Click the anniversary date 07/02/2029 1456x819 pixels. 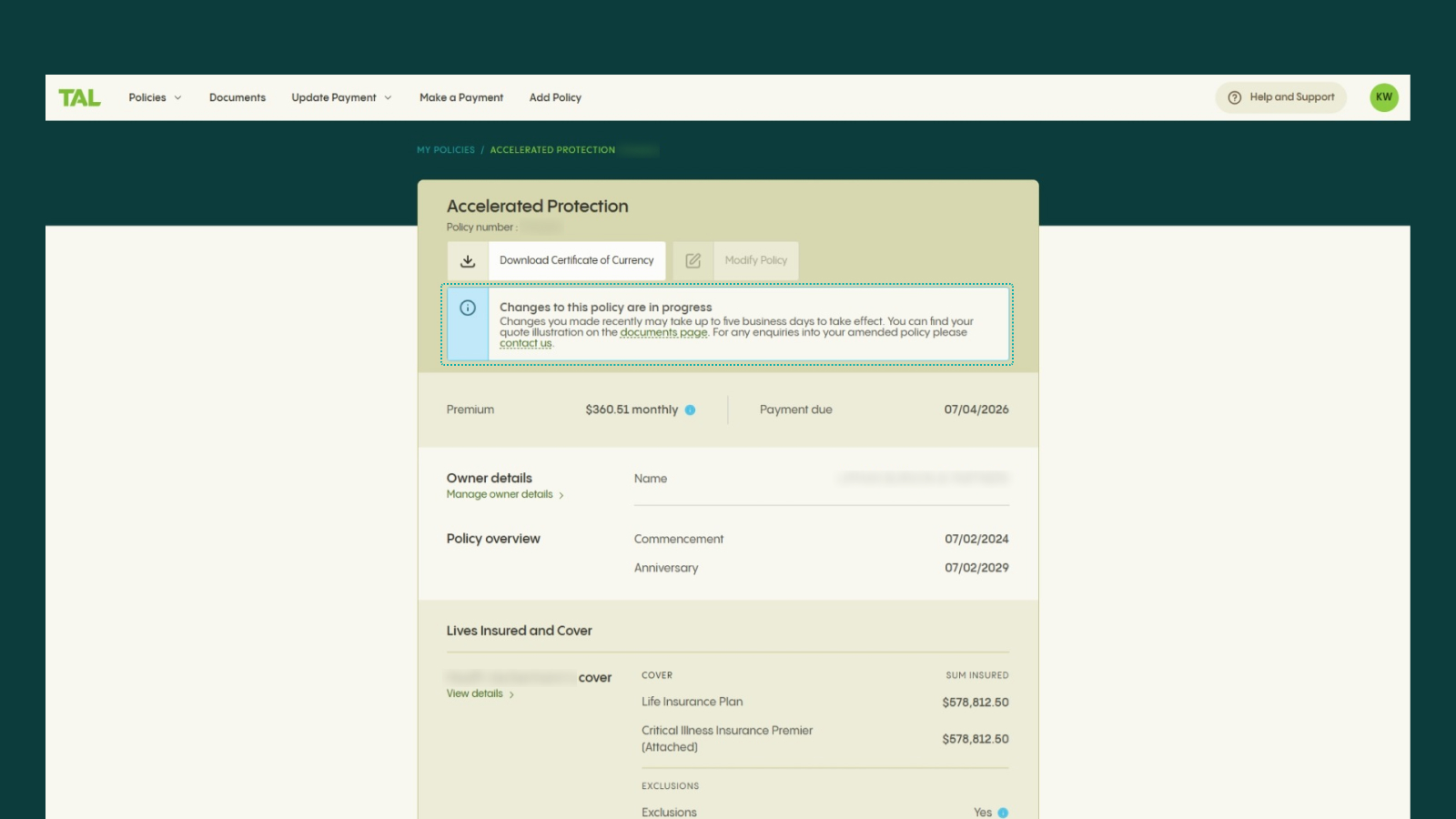click(x=976, y=568)
